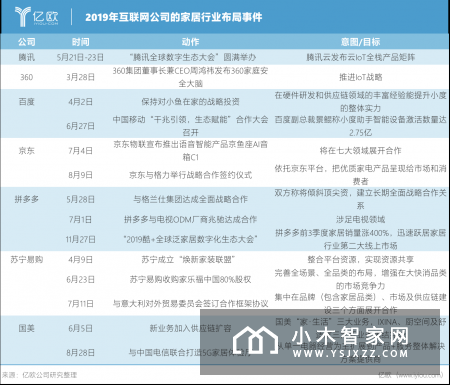Click the 在硬件研发和供应链领域 goal cell

360,102
